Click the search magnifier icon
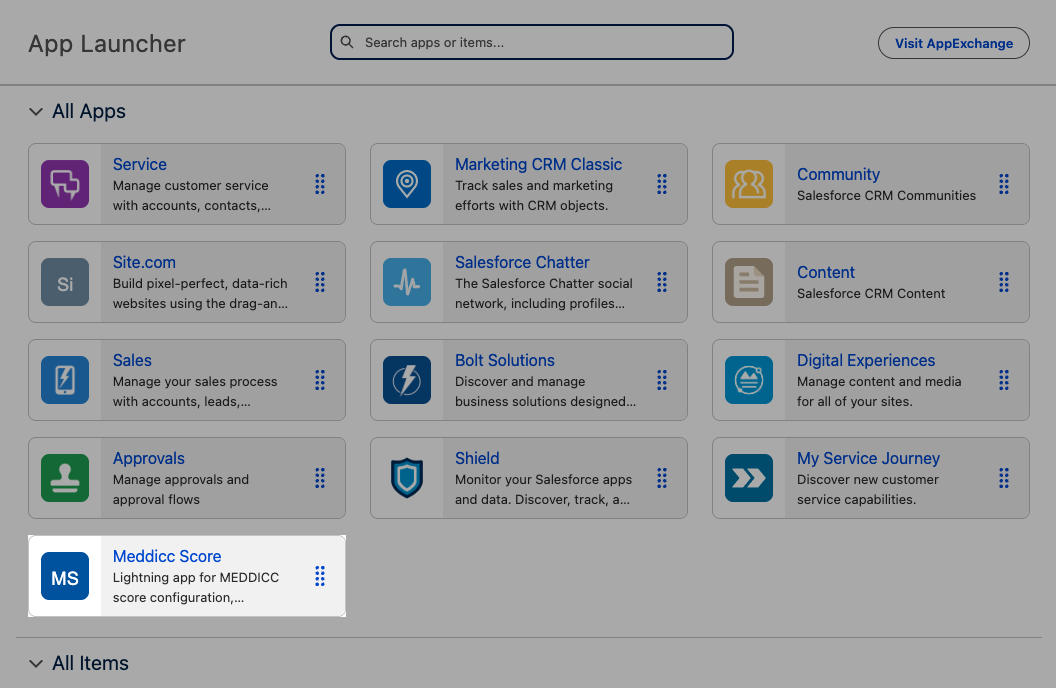Screen dimensions: 1056x688 point(347,42)
